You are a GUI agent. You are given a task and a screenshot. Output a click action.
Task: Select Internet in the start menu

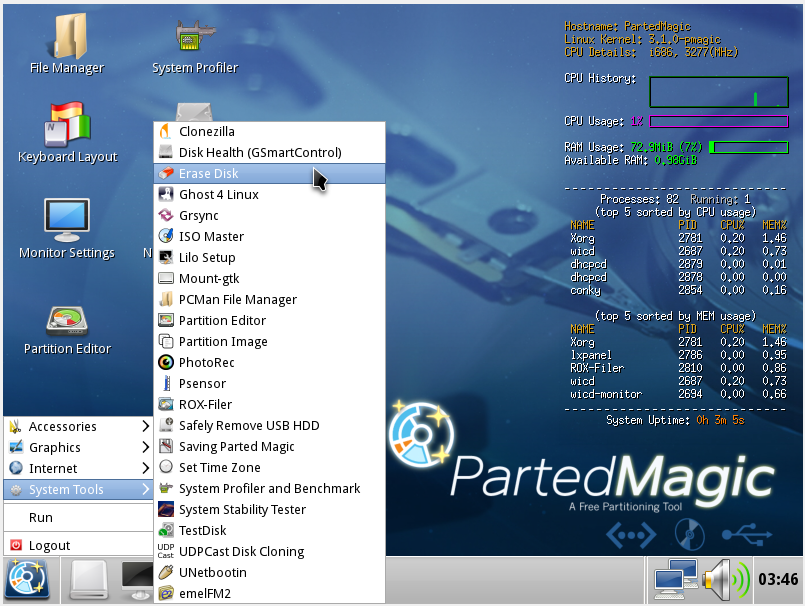click(79, 468)
